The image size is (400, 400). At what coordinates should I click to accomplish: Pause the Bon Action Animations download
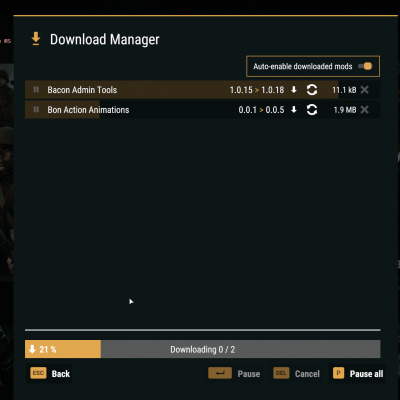36,110
